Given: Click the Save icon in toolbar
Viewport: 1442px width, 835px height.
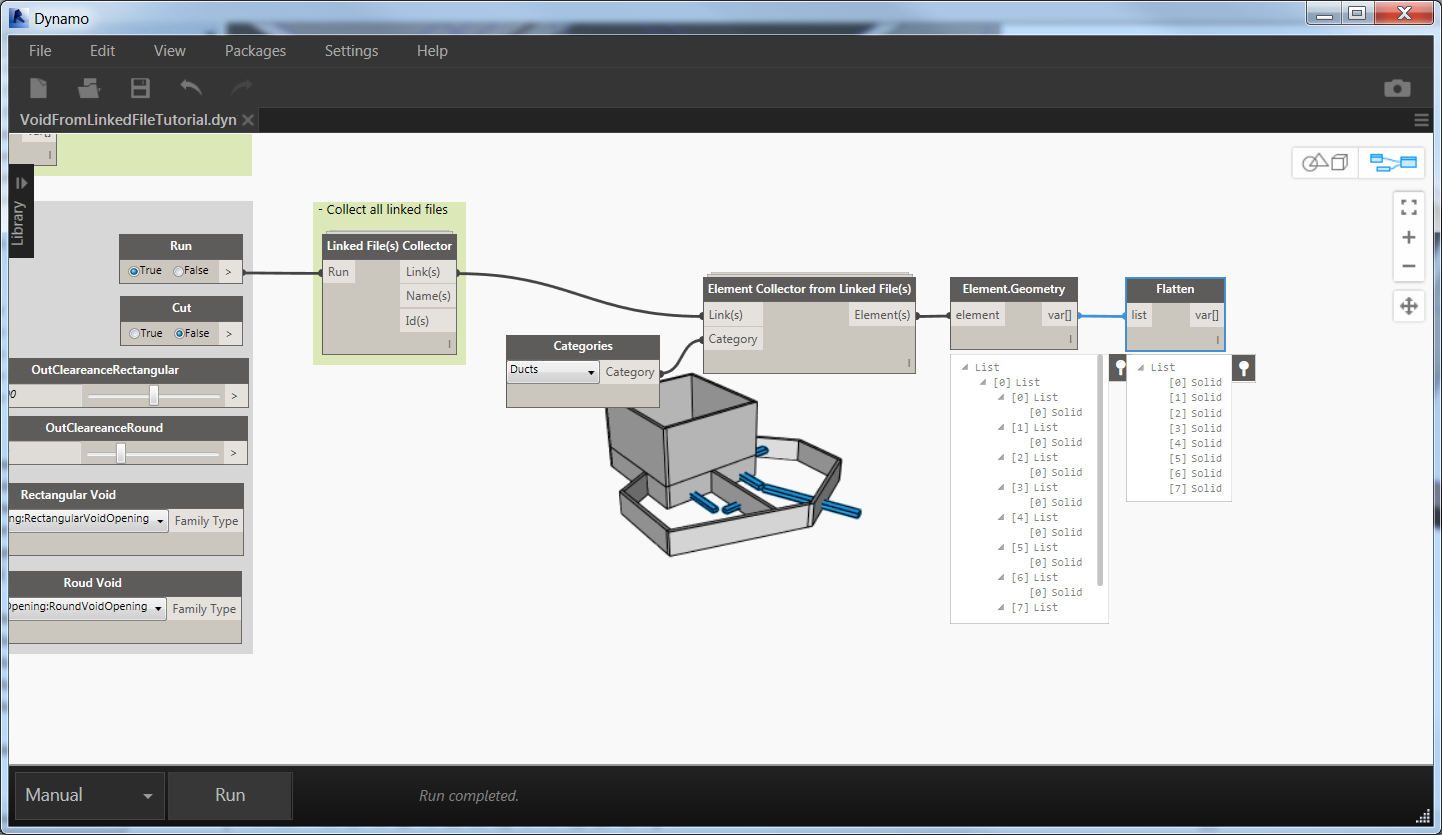Looking at the screenshot, I should 140,88.
